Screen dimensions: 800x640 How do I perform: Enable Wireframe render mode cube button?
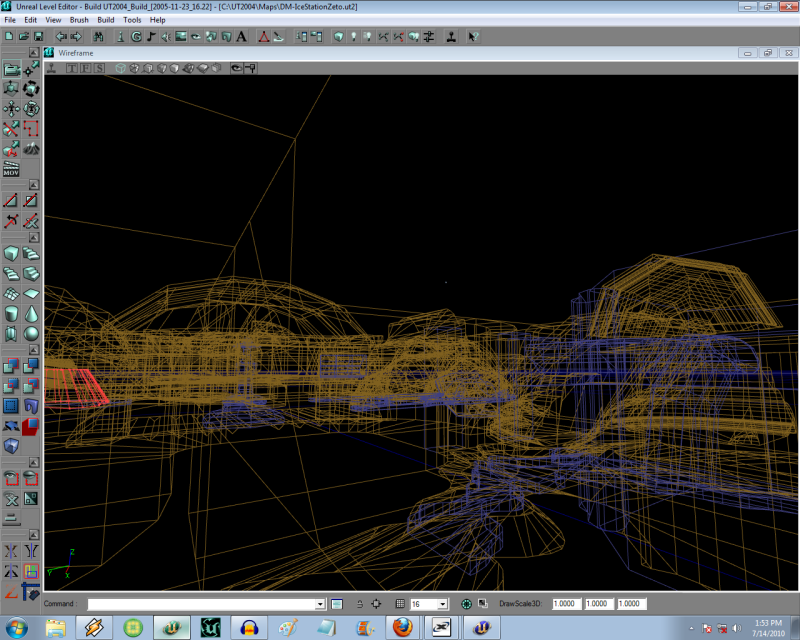(x=120, y=68)
